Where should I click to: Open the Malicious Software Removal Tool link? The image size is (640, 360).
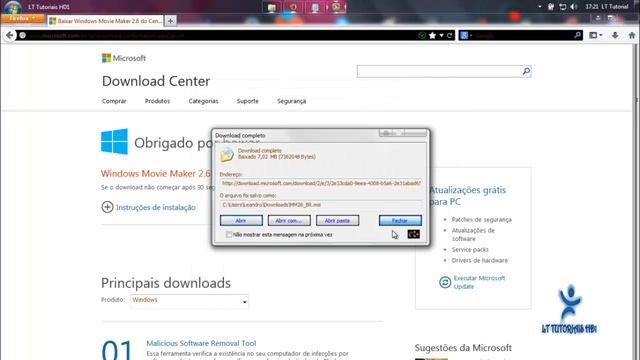tap(201, 343)
